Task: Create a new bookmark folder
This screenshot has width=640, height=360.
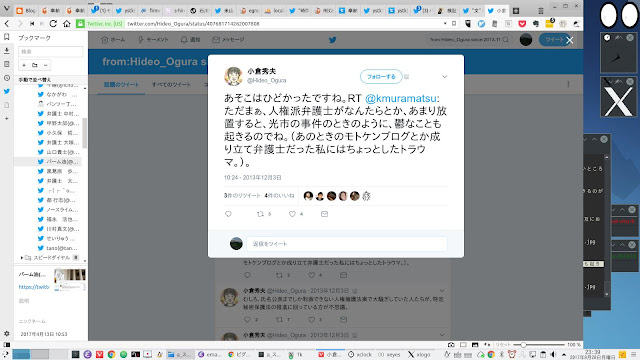Action: pyautogui.click(x=35, y=65)
